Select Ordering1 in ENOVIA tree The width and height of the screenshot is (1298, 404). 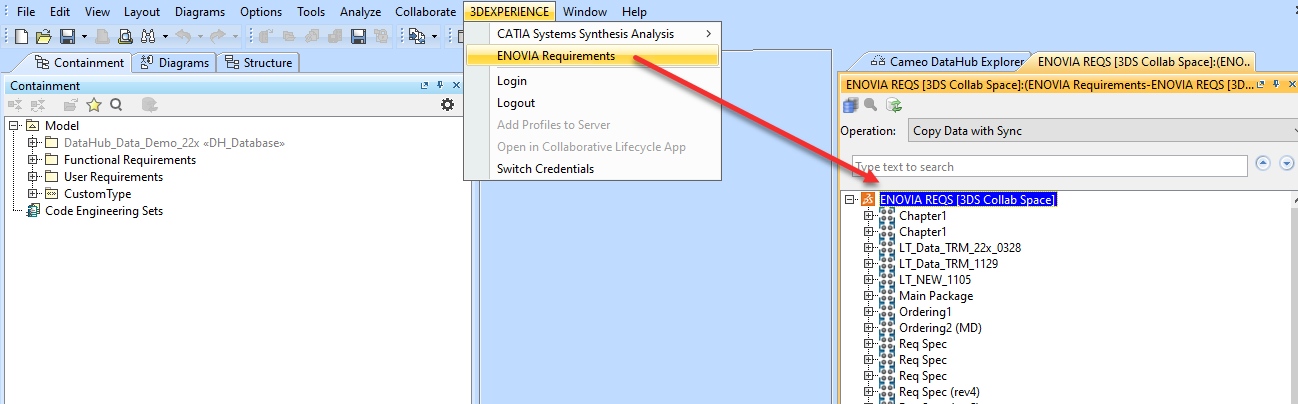click(925, 312)
